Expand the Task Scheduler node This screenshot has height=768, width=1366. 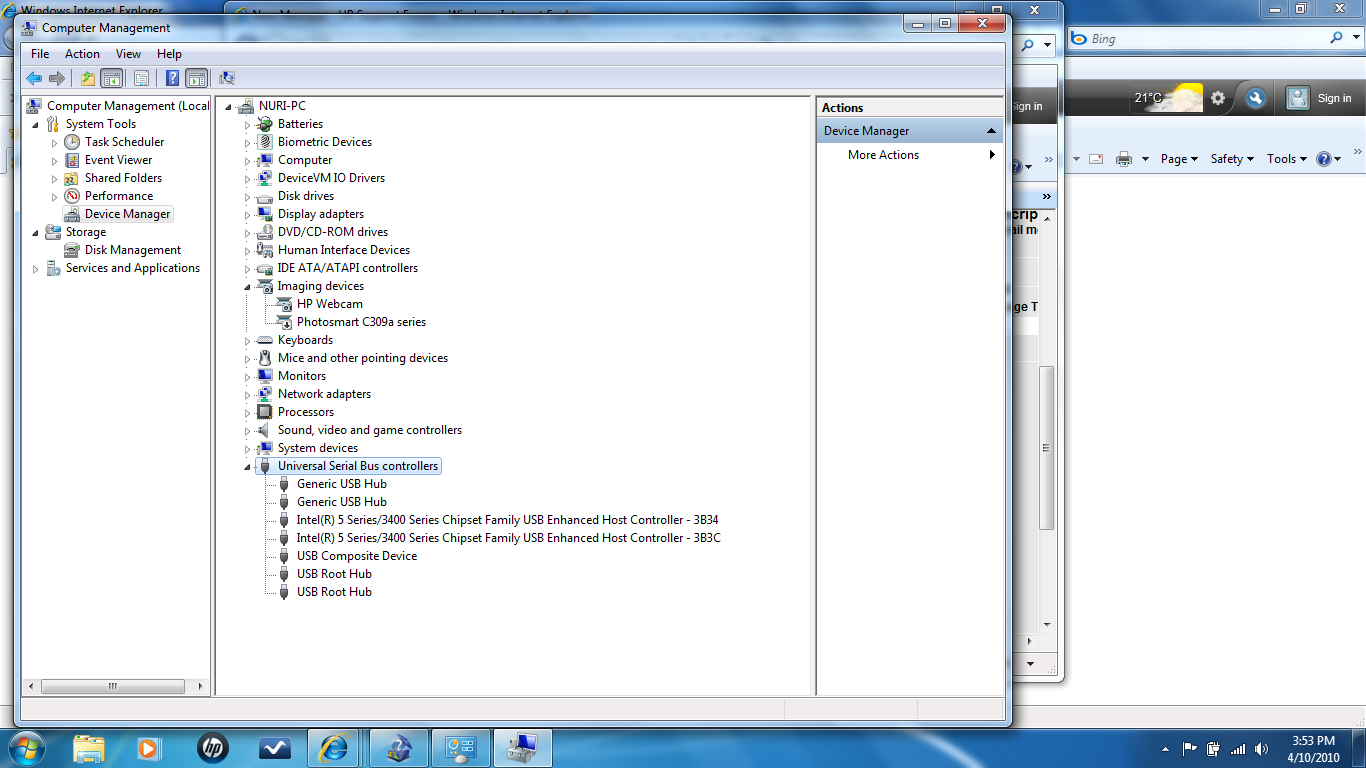point(55,142)
